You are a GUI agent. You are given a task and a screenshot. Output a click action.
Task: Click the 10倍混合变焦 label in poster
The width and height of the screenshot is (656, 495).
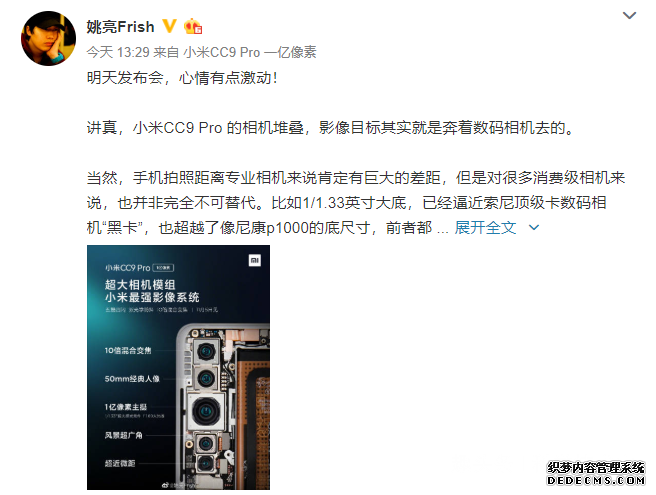[128, 351]
